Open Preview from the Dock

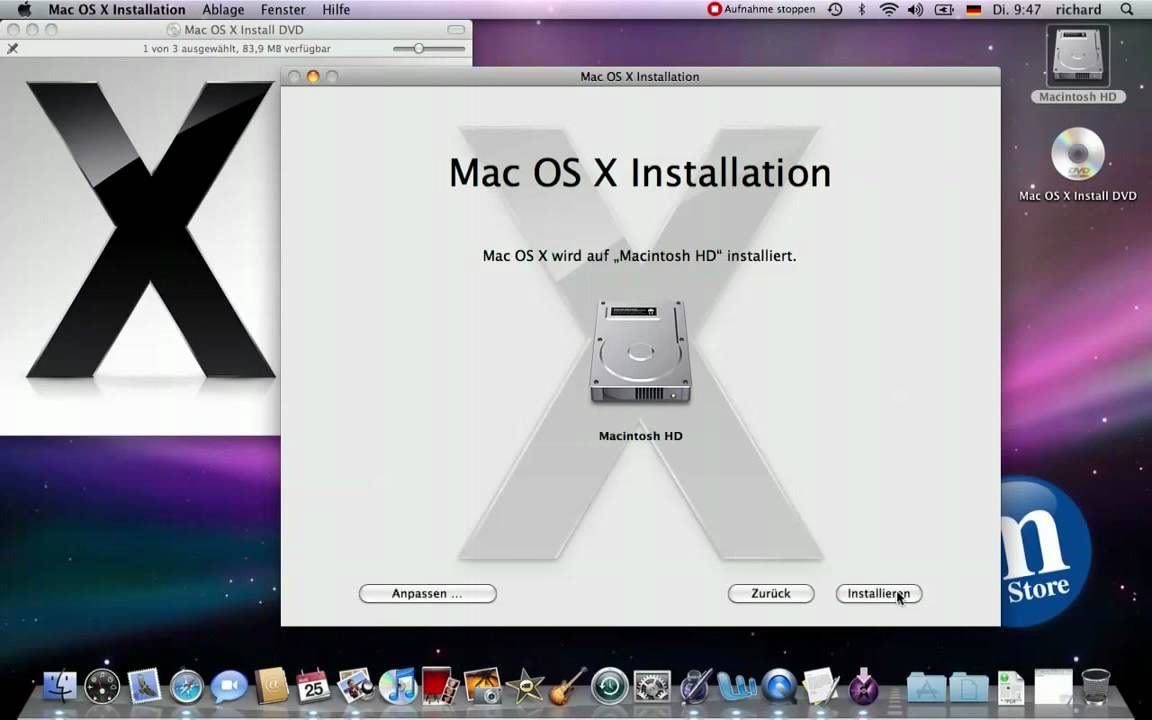tap(356, 687)
